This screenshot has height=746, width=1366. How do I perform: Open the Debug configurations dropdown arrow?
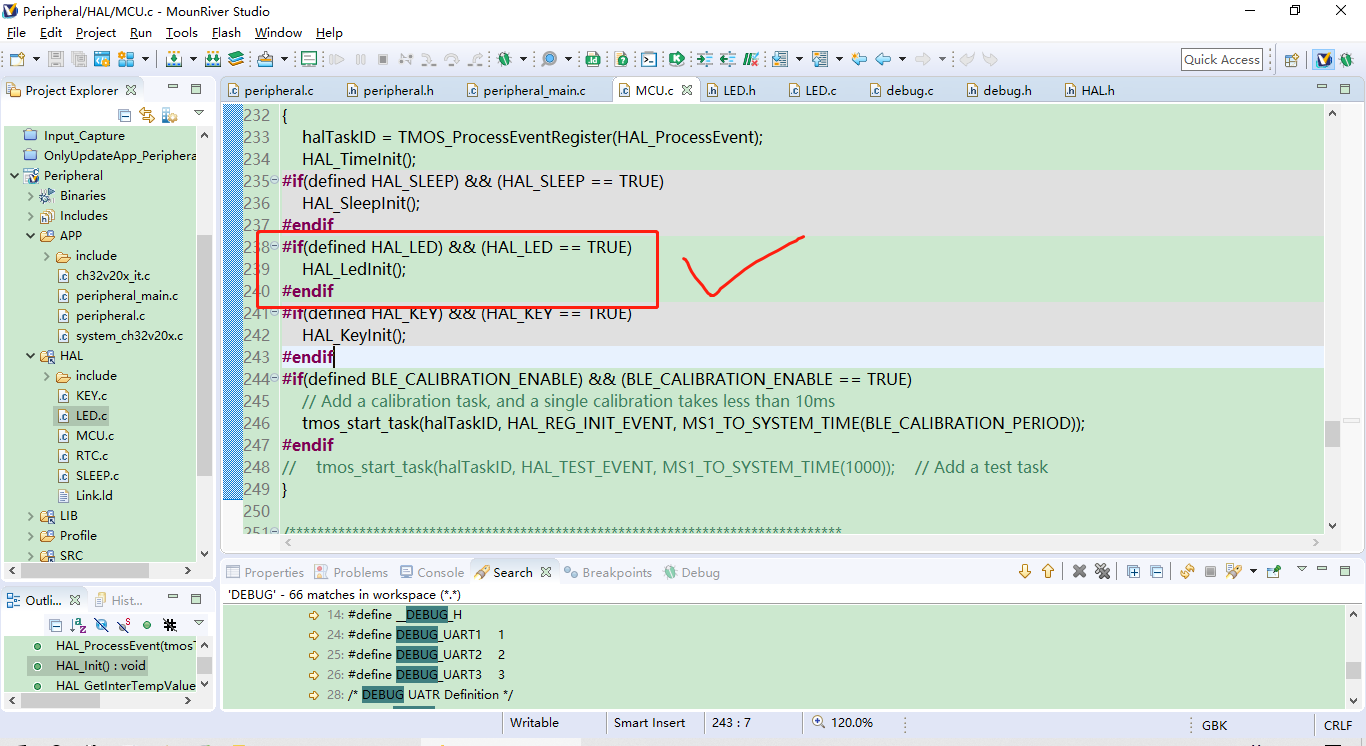[523, 59]
